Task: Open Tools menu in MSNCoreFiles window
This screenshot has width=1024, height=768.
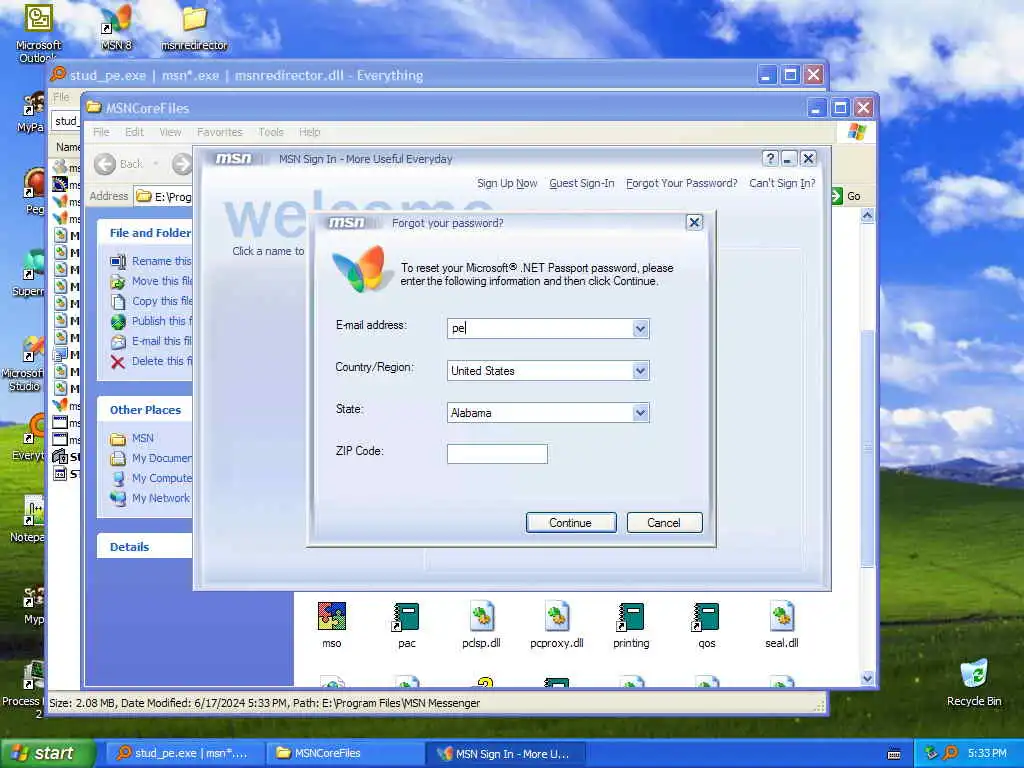Action: tap(271, 132)
